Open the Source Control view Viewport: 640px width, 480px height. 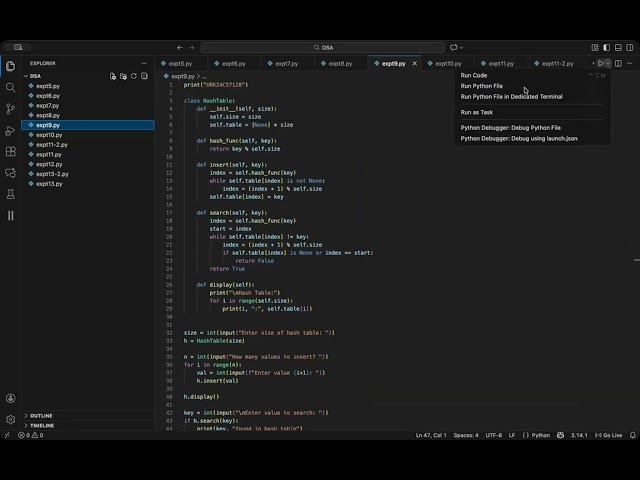11,109
